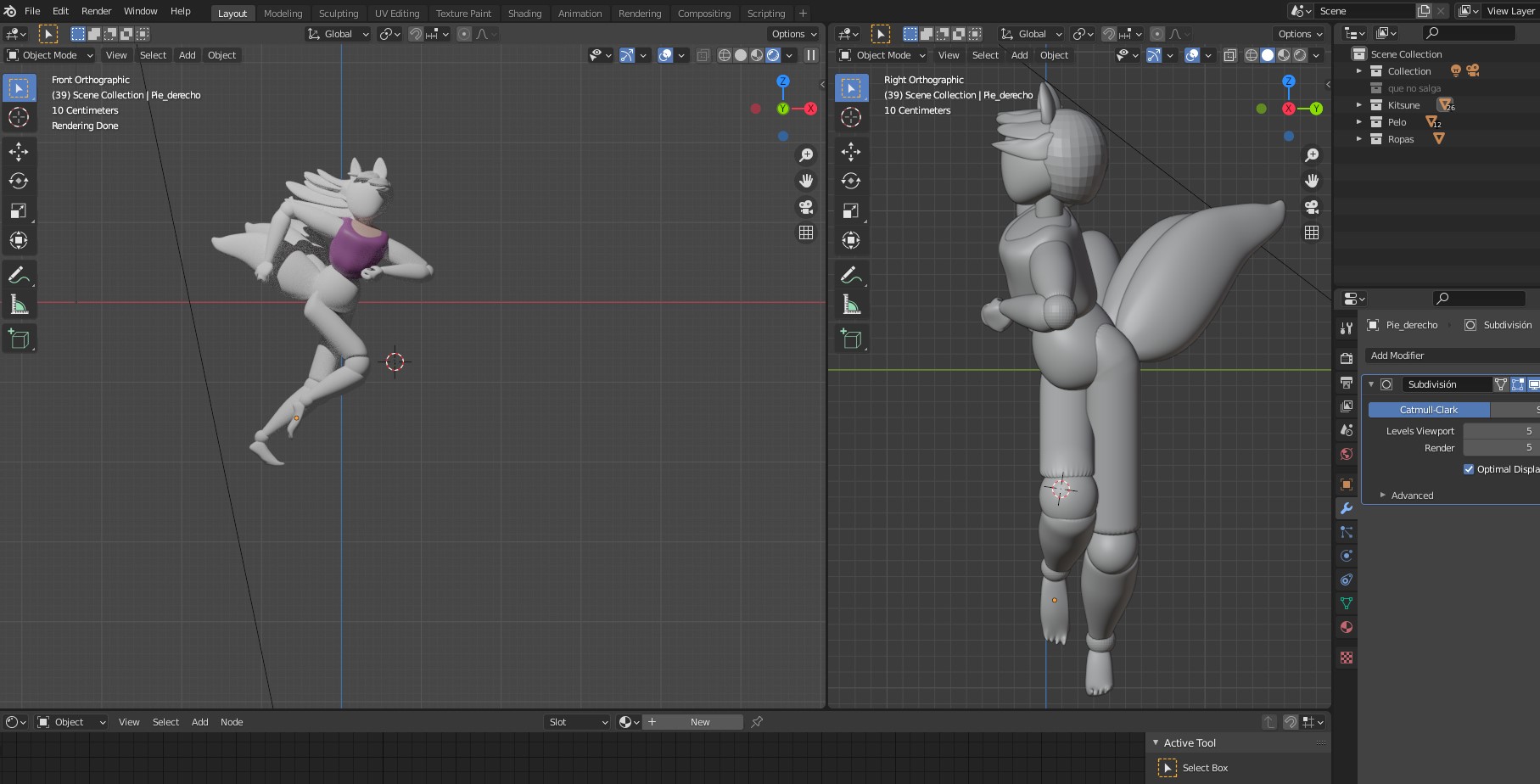Switch to the Animation workspace tab
The height and width of the screenshot is (784, 1540).
click(580, 14)
